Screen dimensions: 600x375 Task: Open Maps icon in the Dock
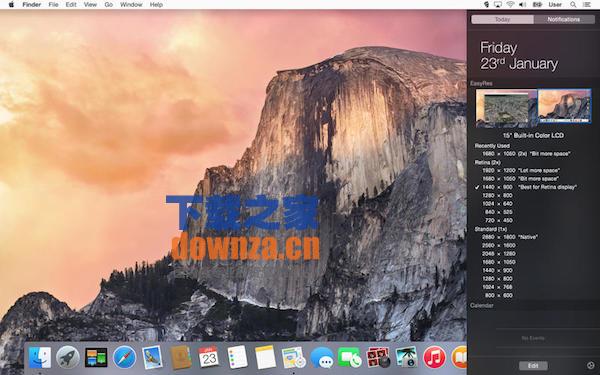pos(293,357)
